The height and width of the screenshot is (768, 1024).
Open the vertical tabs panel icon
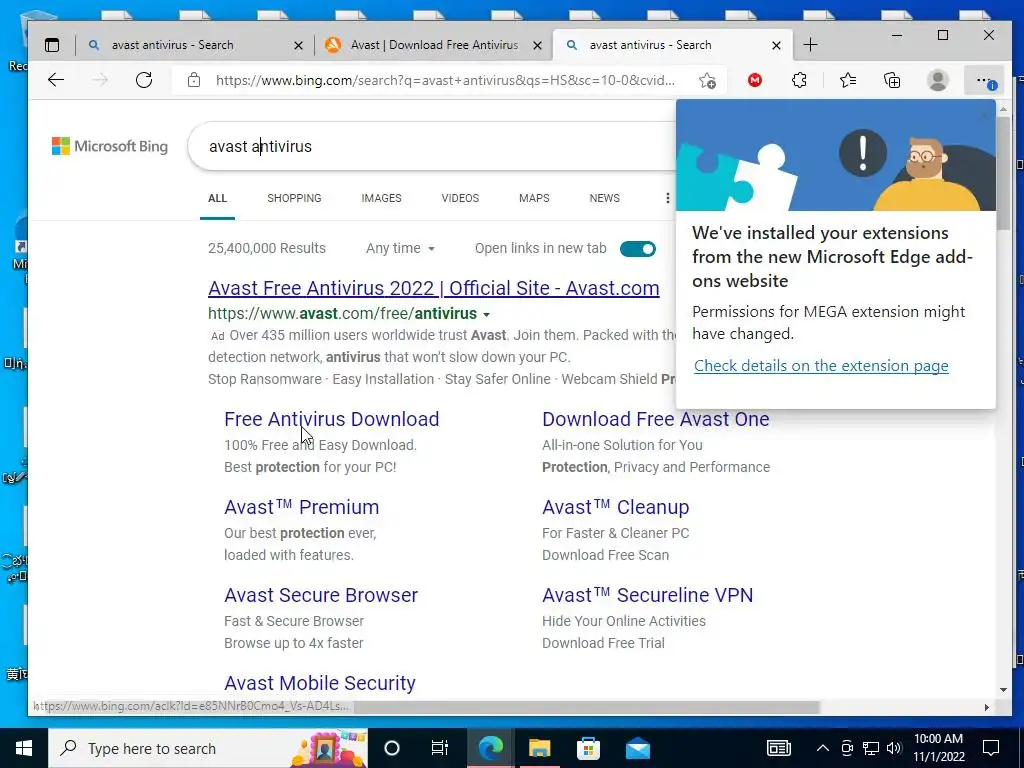click(x=52, y=45)
